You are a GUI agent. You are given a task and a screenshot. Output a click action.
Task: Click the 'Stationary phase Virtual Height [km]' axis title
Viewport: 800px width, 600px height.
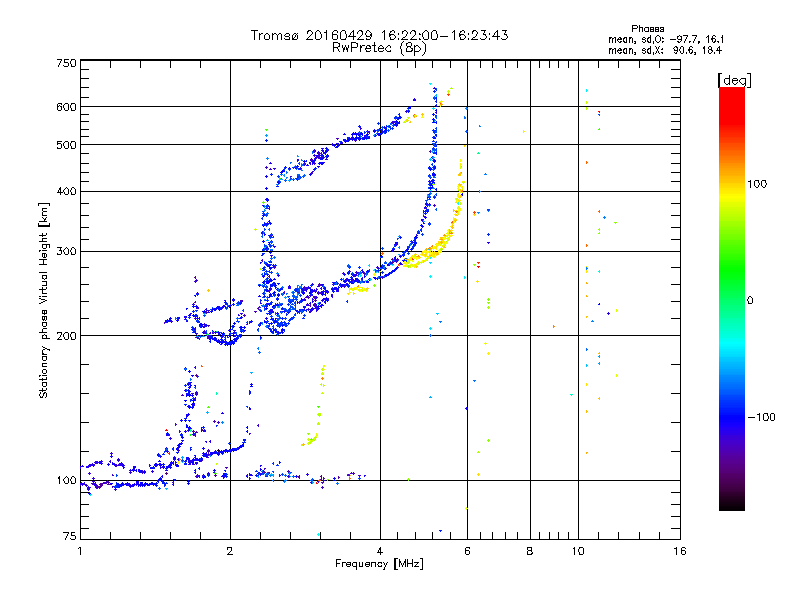click(43, 300)
